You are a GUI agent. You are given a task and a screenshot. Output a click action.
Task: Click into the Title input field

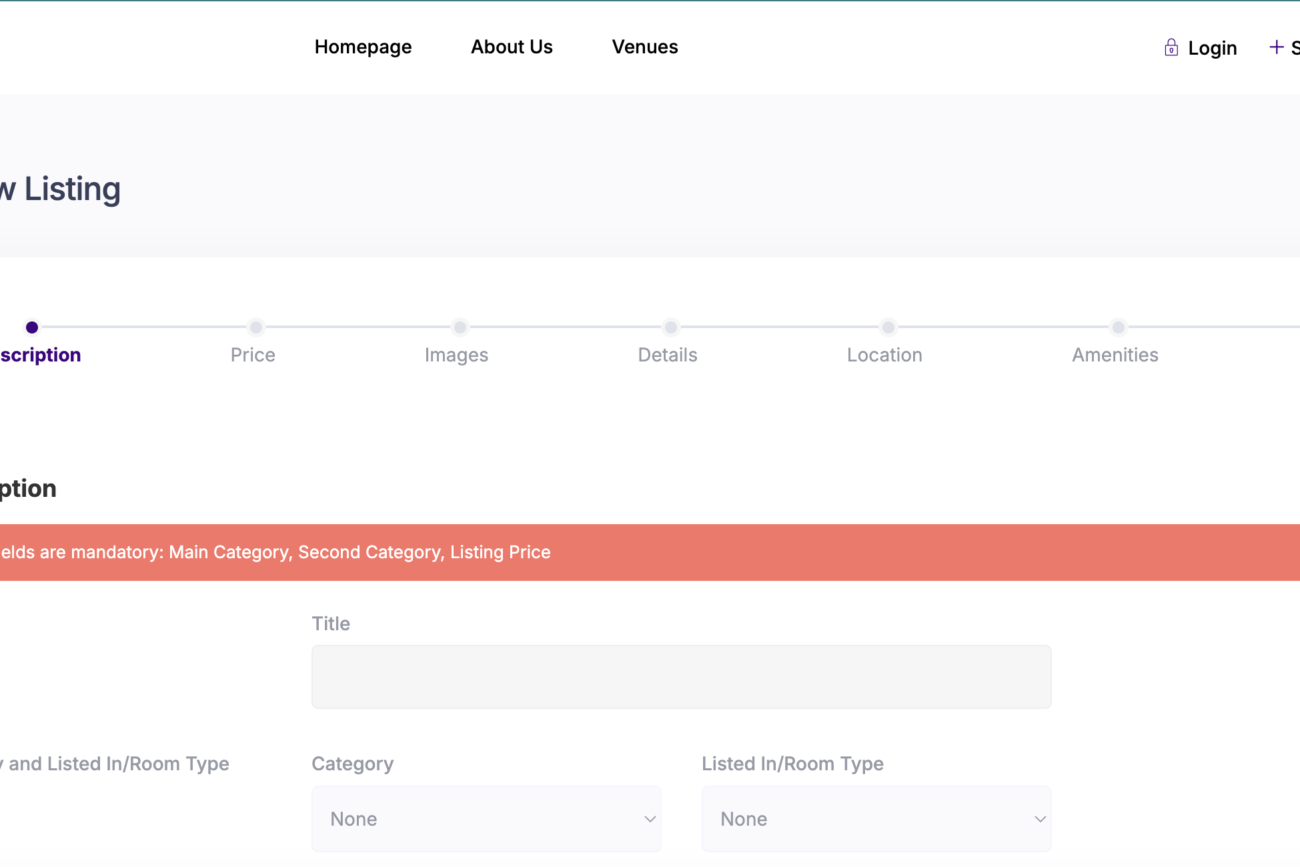point(681,677)
